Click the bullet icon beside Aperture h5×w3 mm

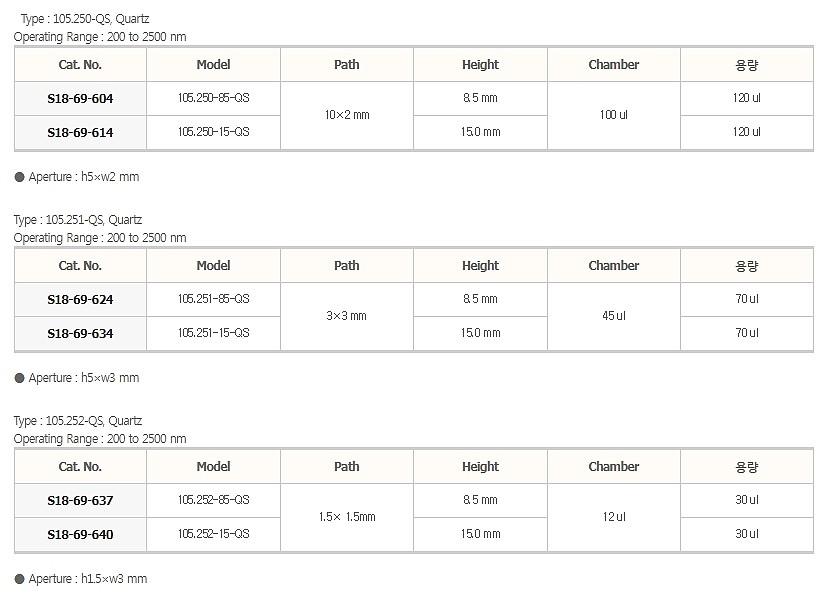click(x=19, y=378)
